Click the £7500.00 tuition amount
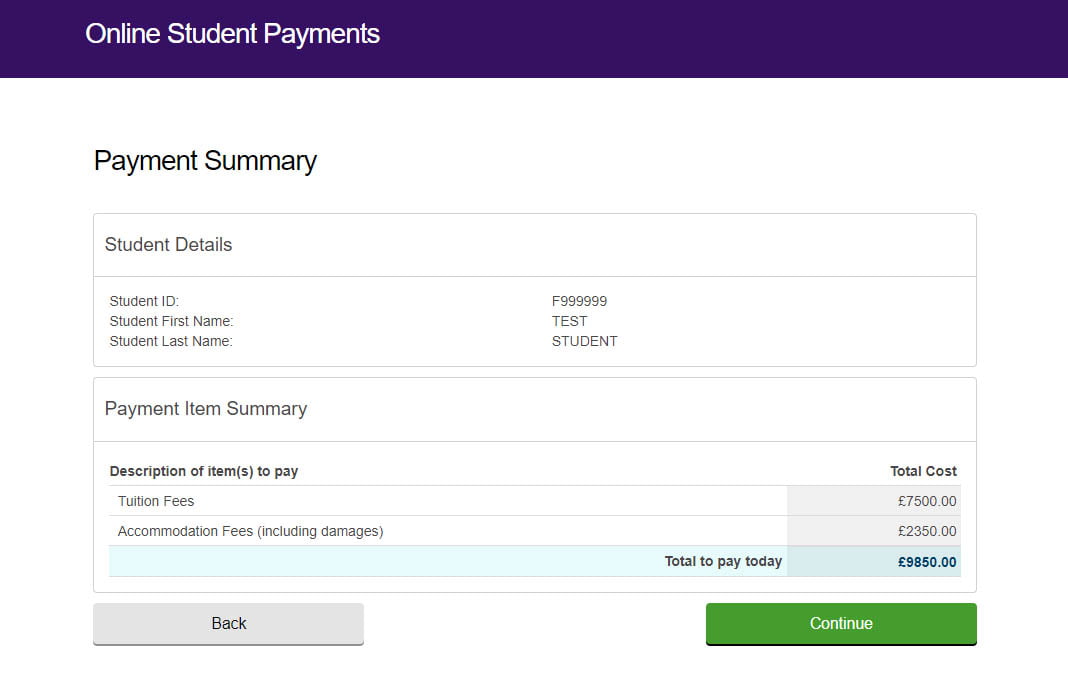Image resolution: width=1068 pixels, height=699 pixels. click(x=927, y=501)
